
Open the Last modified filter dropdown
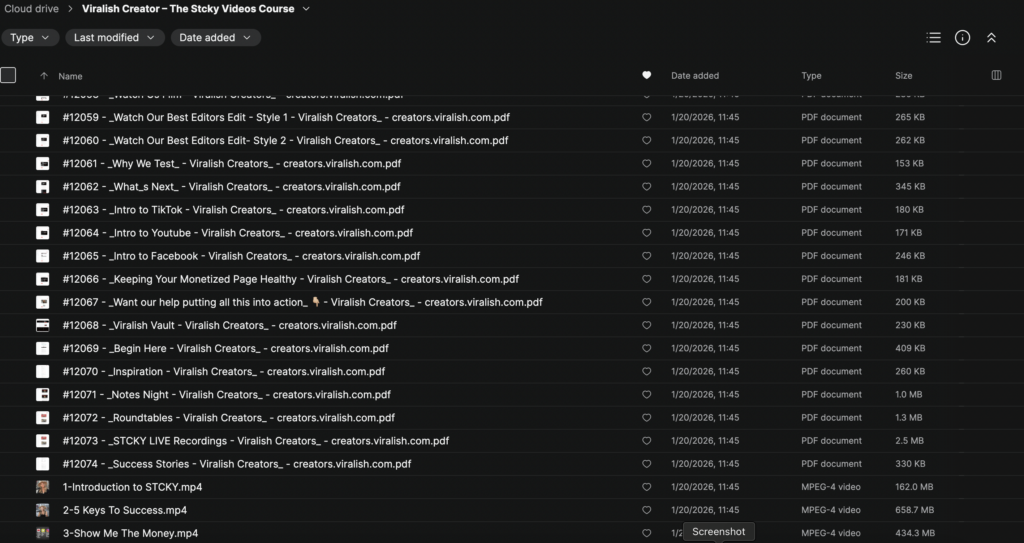click(115, 38)
